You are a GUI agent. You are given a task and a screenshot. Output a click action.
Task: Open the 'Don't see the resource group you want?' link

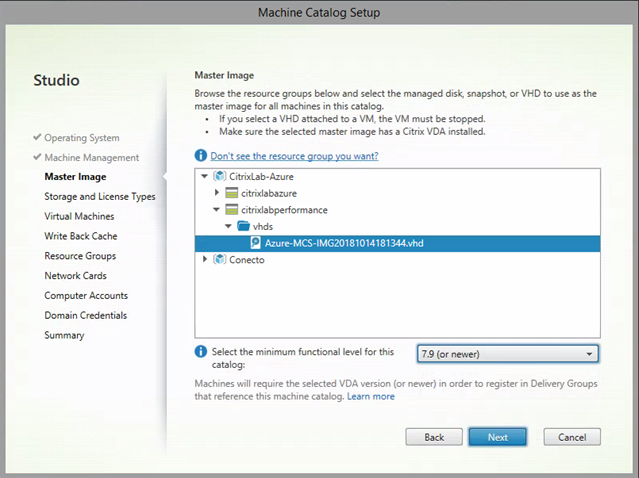point(294,156)
